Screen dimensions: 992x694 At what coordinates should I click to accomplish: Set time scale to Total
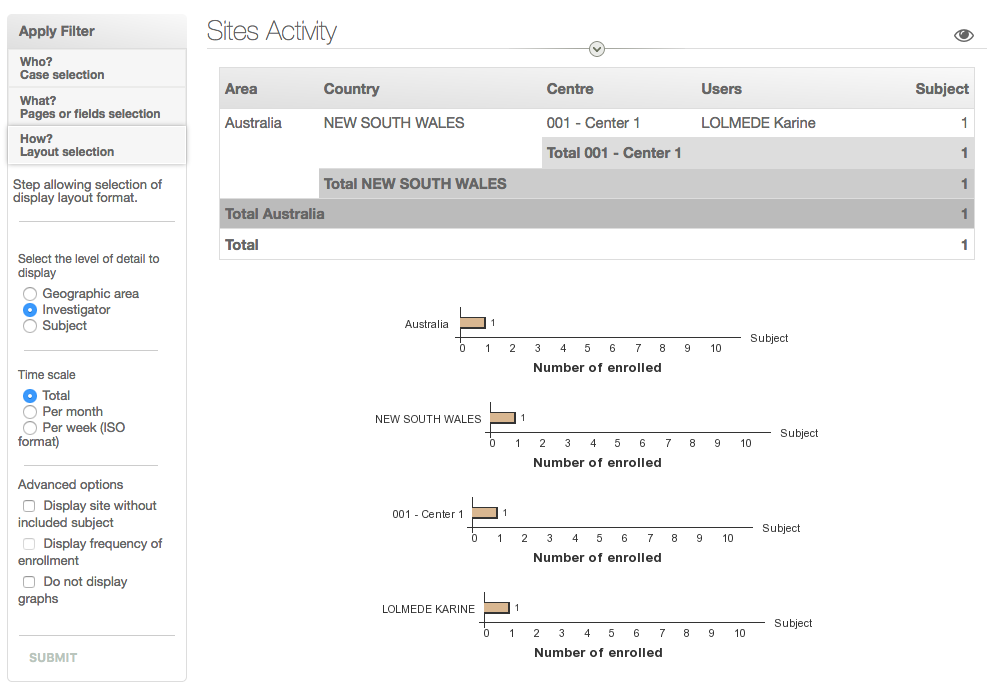tap(30, 396)
